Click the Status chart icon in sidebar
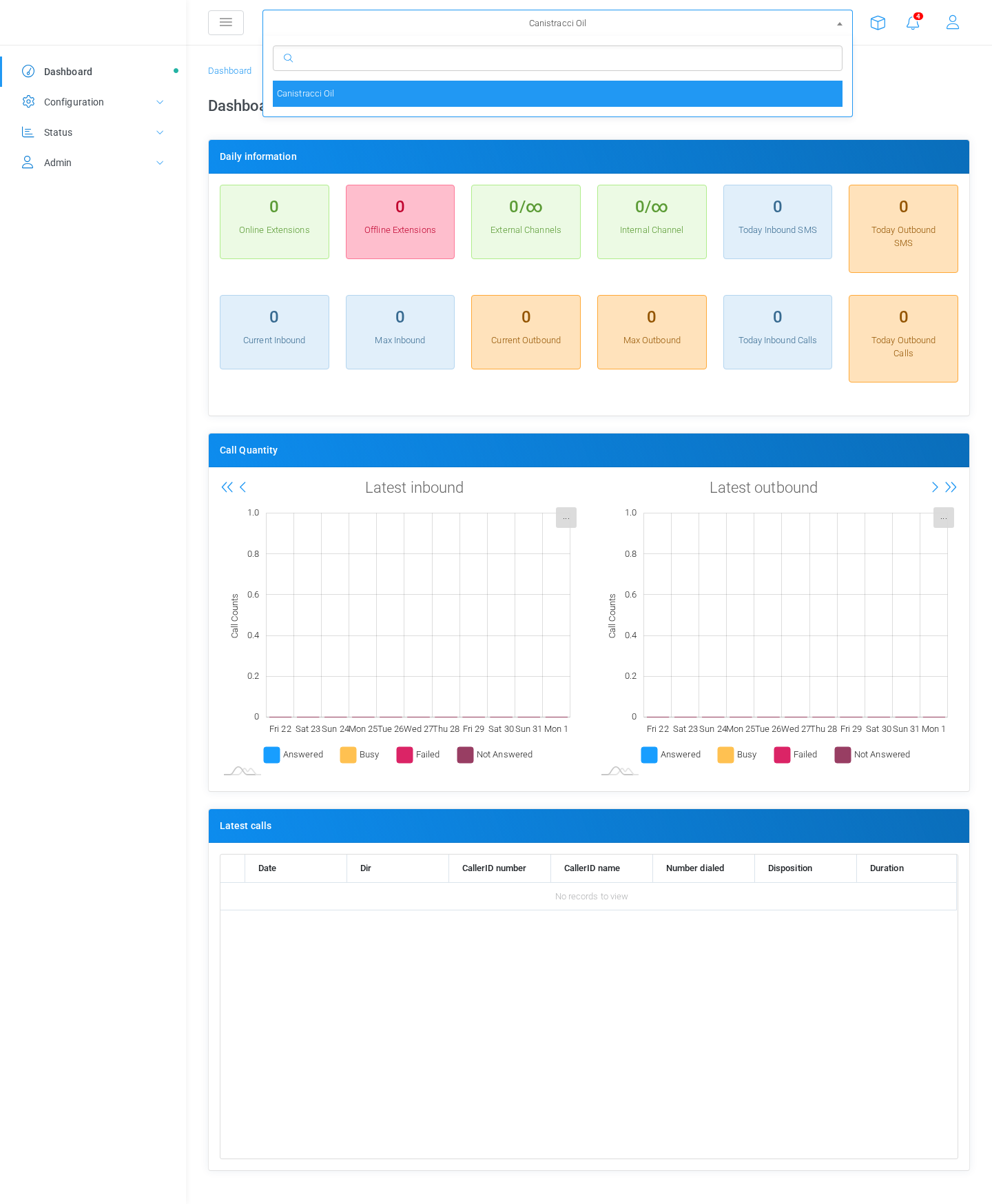This screenshot has width=992, height=1204. pyautogui.click(x=28, y=132)
